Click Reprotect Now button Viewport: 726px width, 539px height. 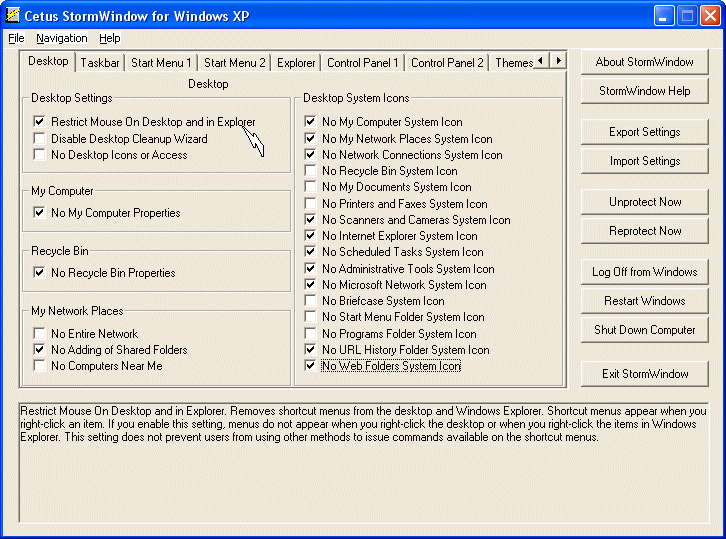click(645, 231)
